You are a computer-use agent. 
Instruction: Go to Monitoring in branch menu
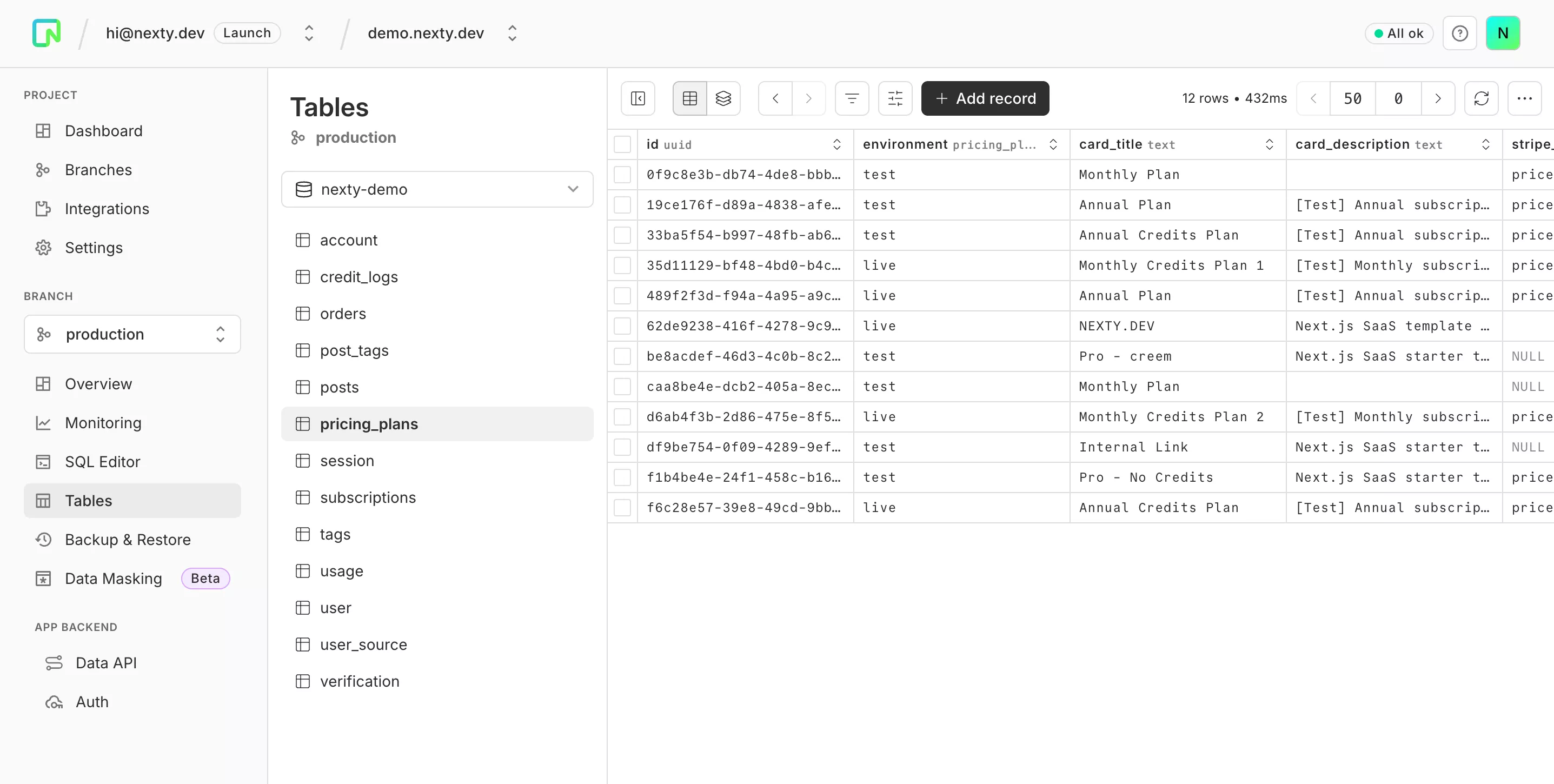(x=103, y=423)
